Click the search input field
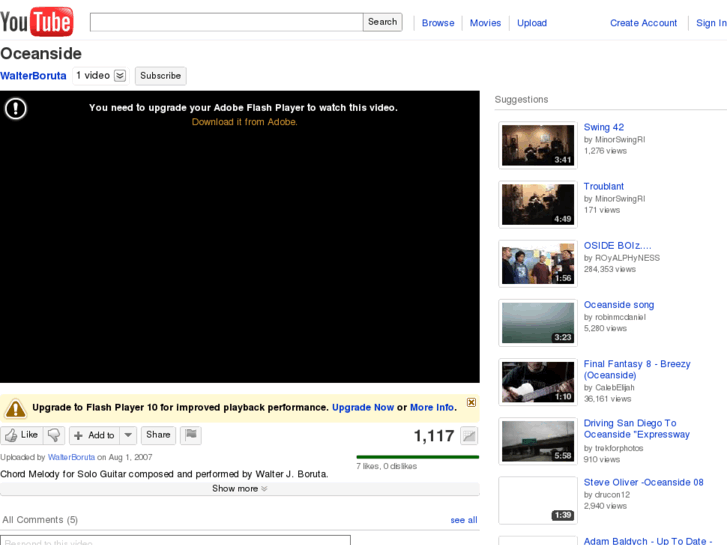This screenshot has height=545, width=727. [226, 22]
